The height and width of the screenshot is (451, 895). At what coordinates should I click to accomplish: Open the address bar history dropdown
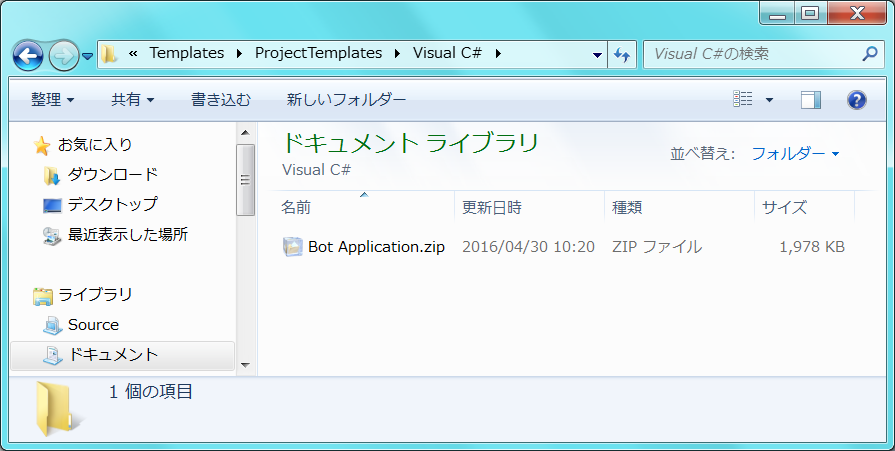click(597, 55)
